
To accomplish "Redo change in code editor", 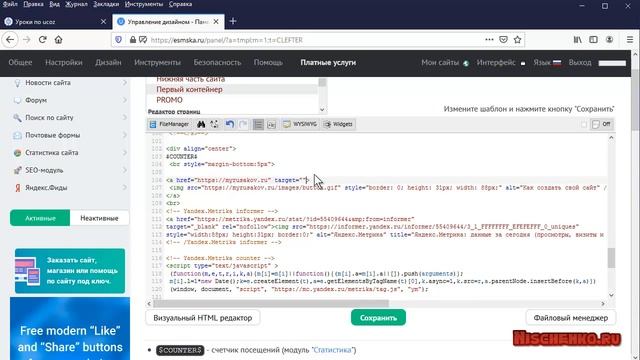I will tap(243, 124).
